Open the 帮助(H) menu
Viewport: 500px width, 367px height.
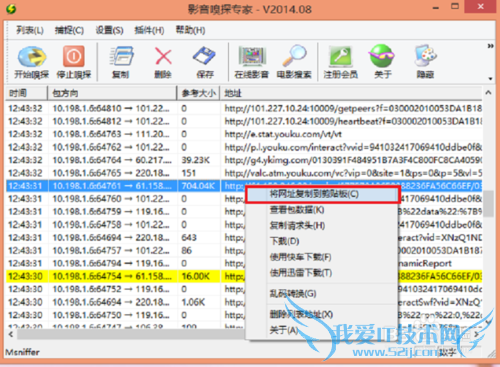click(190, 30)
